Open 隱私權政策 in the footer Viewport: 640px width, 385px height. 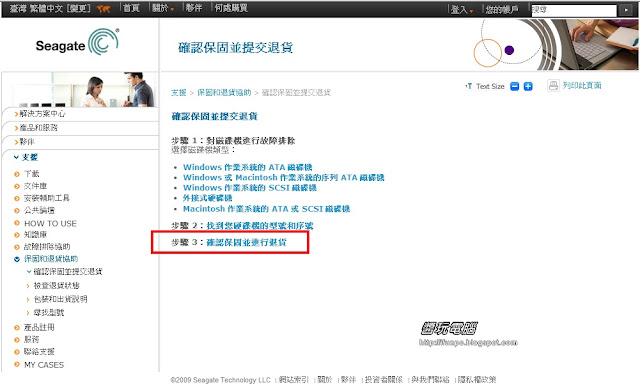[x=477, y=380]
